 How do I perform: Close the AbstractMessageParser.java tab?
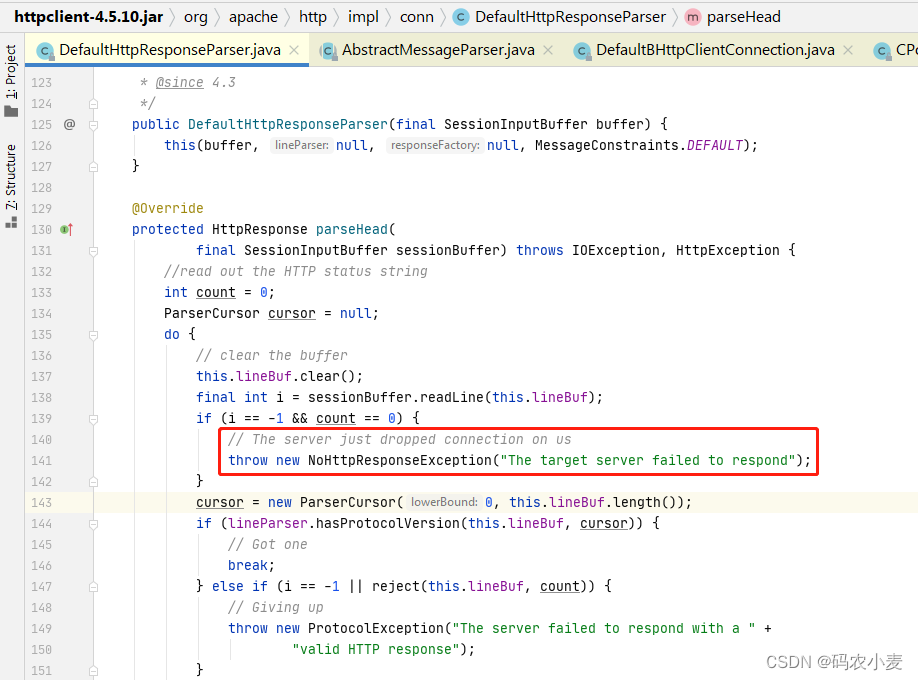548,50
